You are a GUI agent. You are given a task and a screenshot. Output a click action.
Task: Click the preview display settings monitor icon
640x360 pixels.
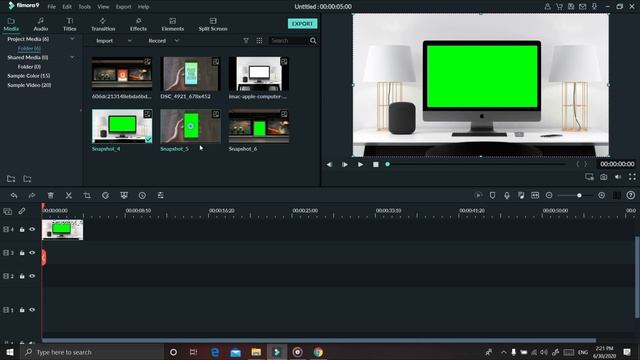589,177
